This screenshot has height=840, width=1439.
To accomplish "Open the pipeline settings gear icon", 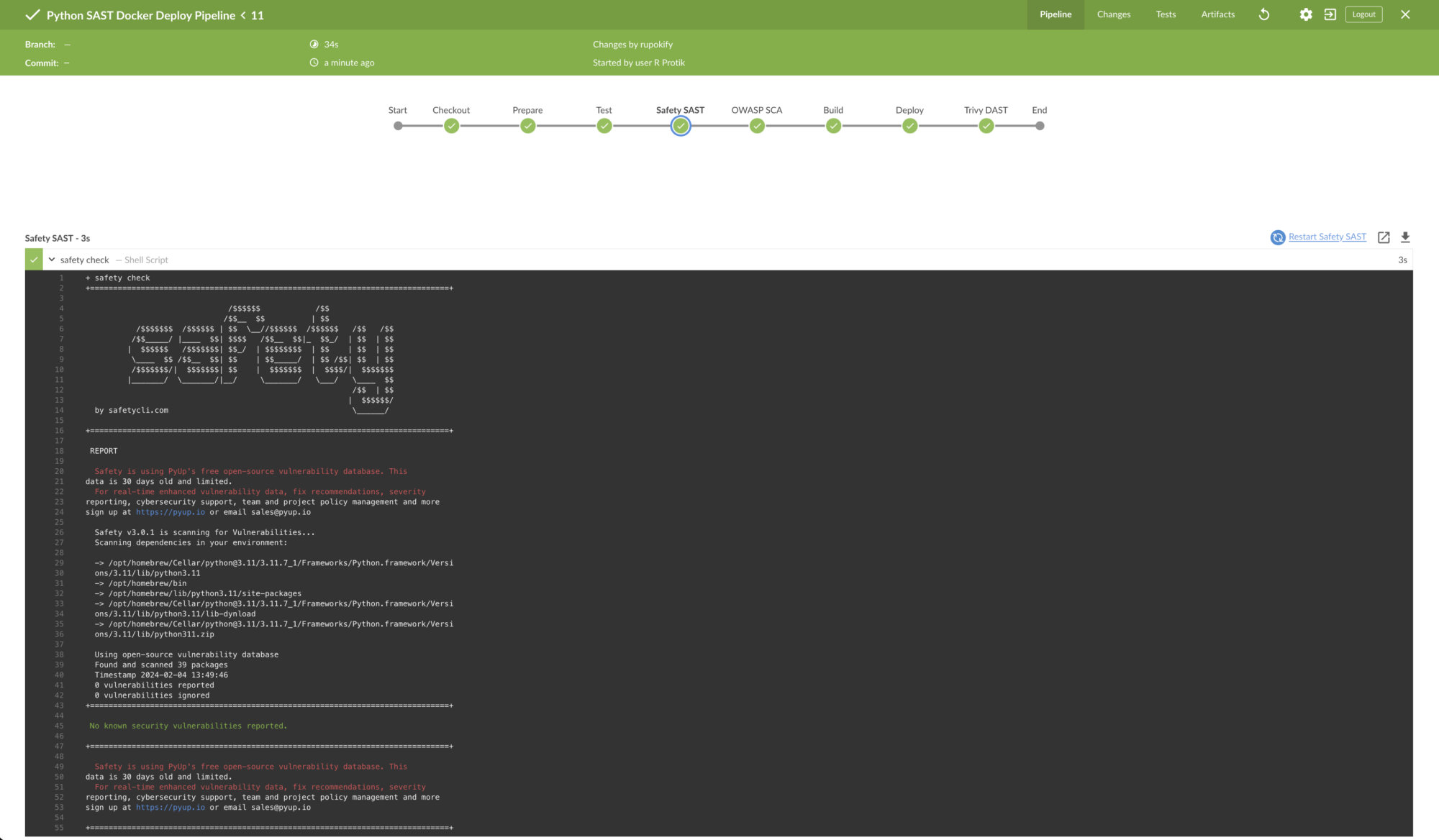I will [1306, 14].
